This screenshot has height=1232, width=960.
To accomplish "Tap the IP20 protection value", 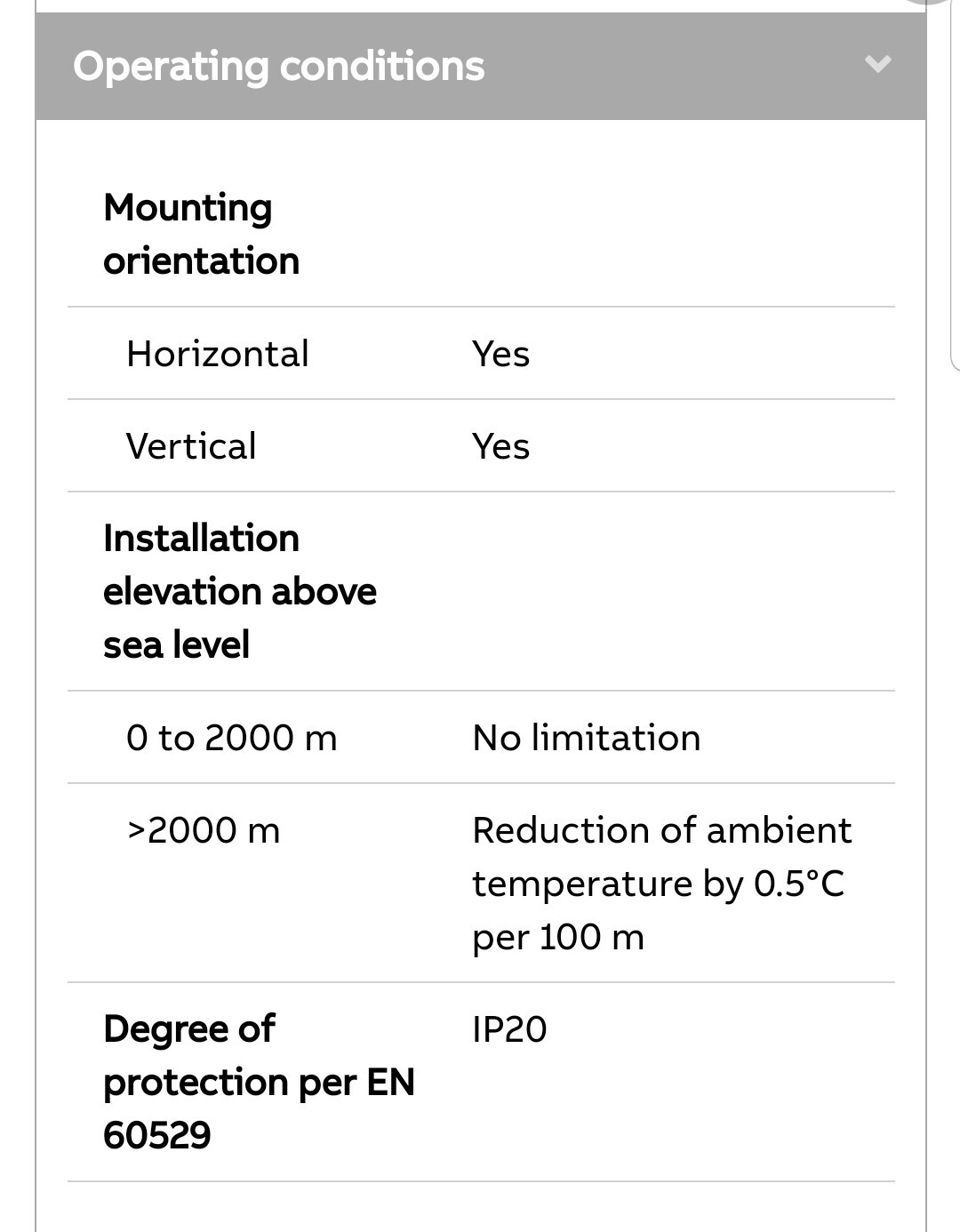I will tap(509, 1029).
